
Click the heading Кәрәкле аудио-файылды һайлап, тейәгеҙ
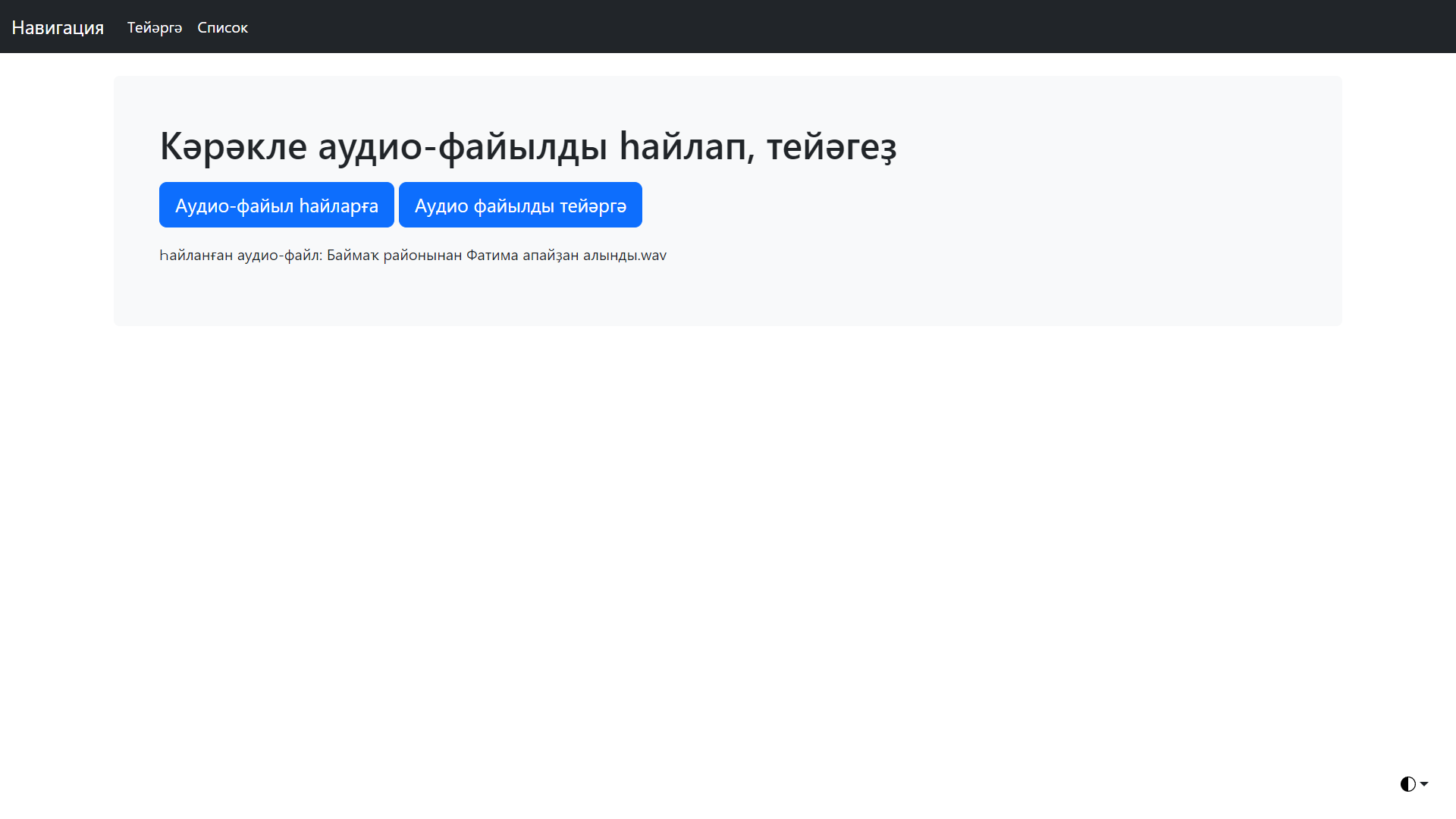click(x=528, y=146)
